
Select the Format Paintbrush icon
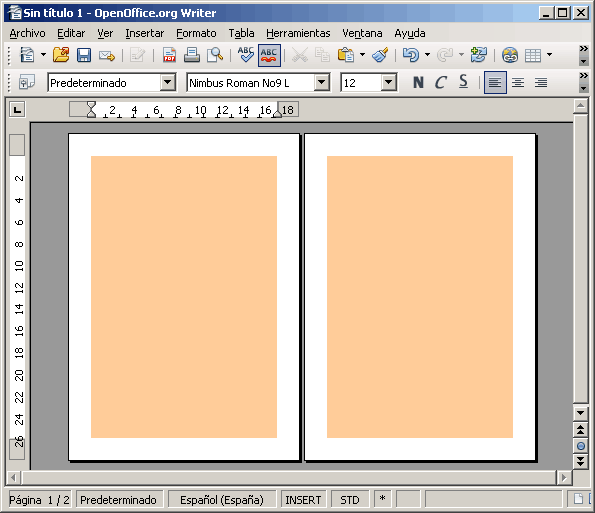click(380, 55)
